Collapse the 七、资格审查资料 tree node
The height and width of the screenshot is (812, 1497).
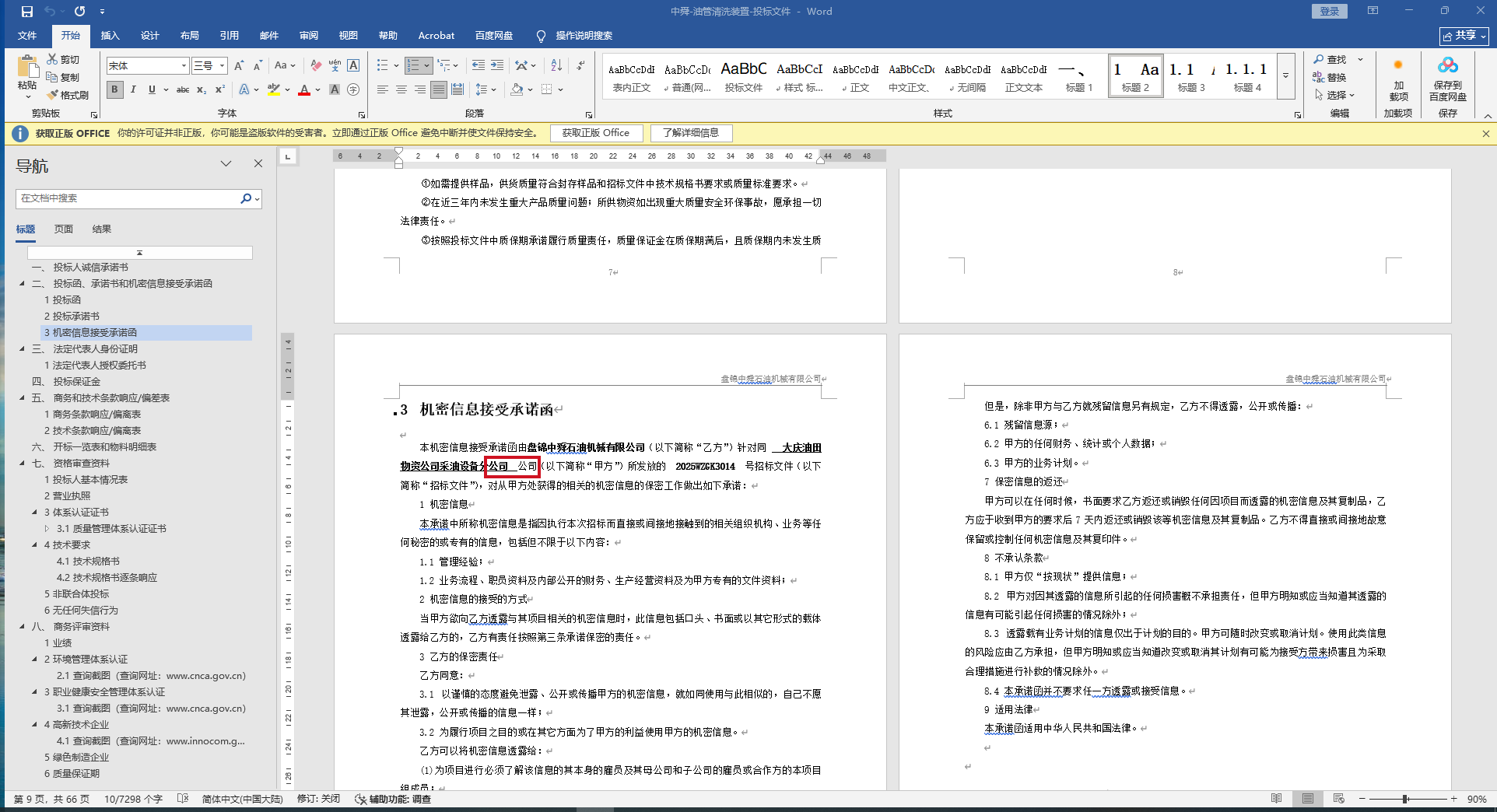point(22,464)
